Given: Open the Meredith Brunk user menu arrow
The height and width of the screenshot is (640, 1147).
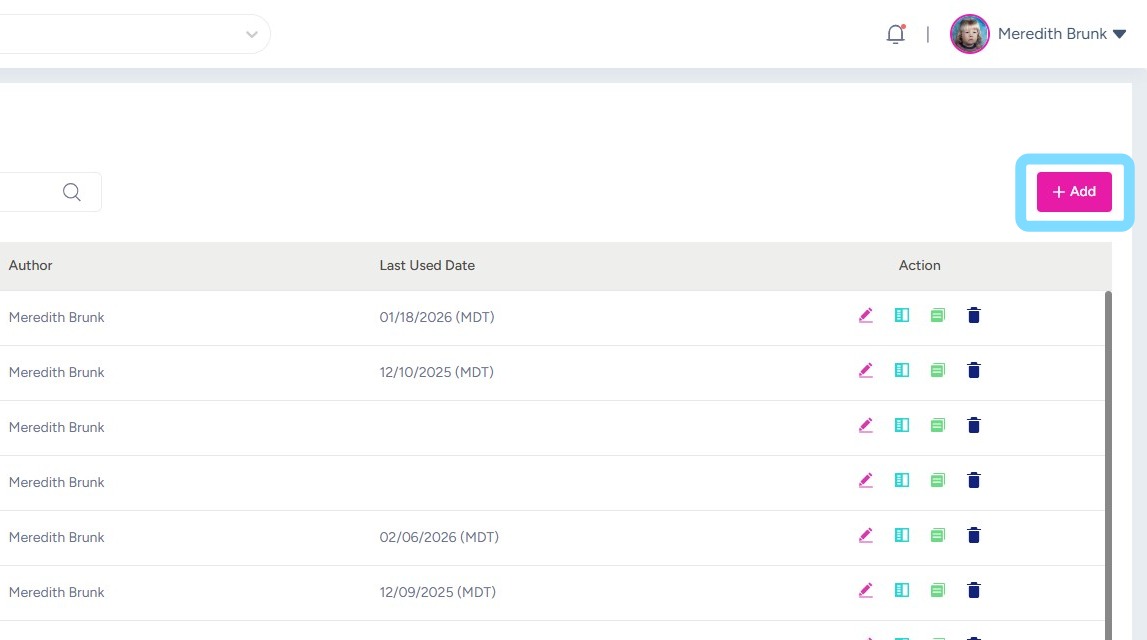Looking at the screenshot, I should click(x=1119, y=34).
